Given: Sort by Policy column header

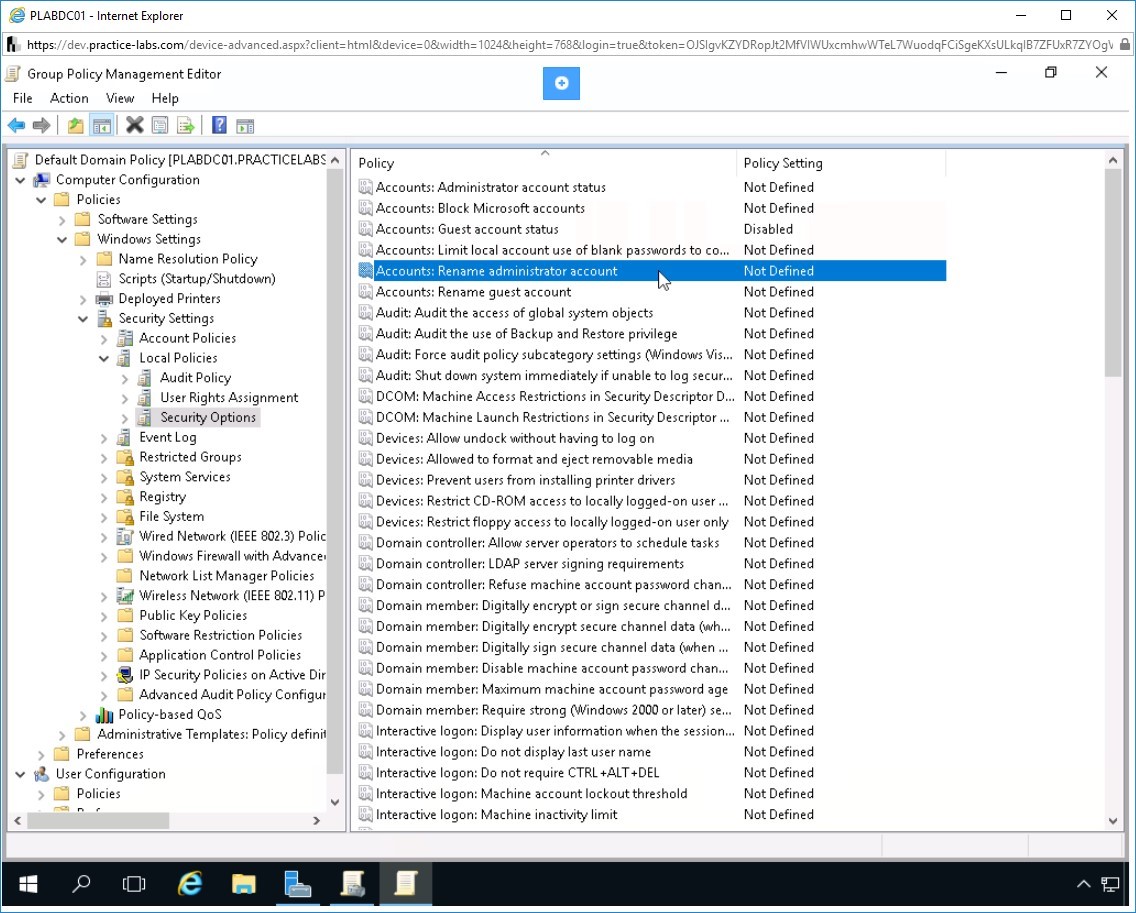Looking at the screenshot, I should (545, 163).
